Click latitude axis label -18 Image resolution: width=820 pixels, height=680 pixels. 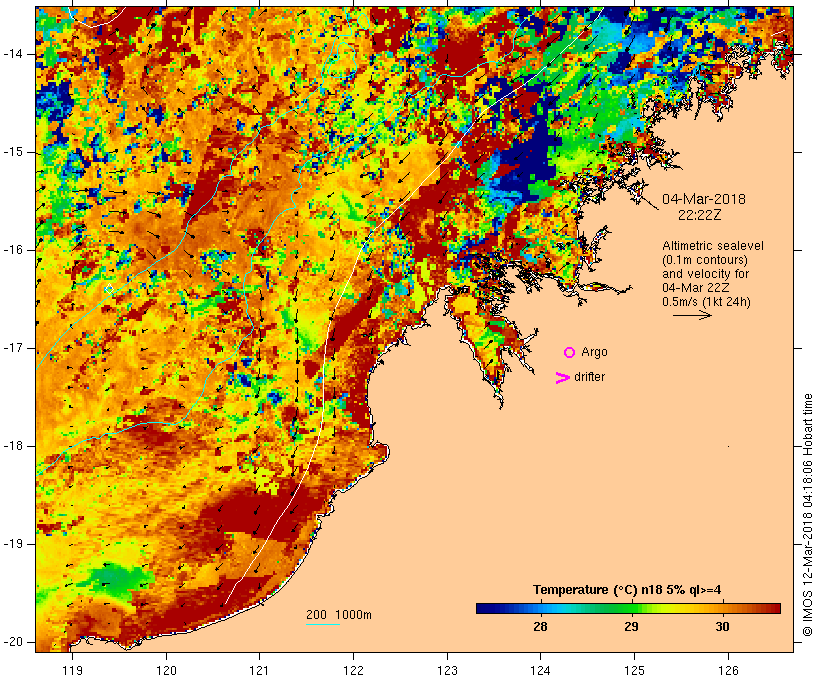[x=13, y=446]
